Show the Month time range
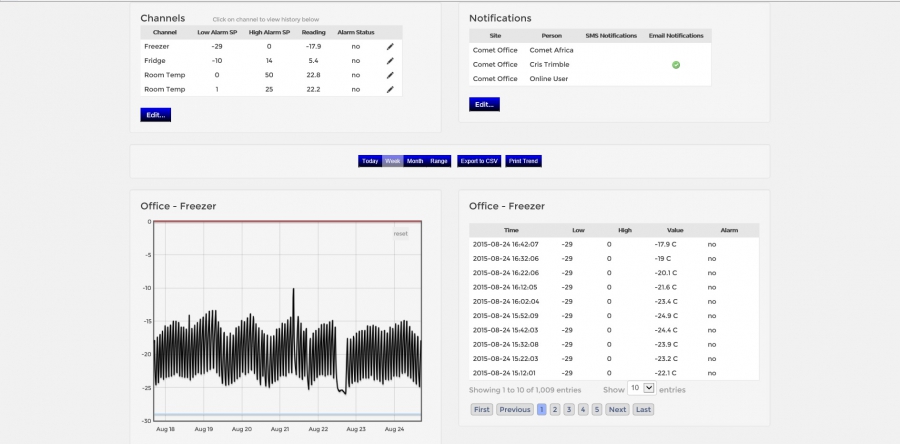 click(415, 161)
